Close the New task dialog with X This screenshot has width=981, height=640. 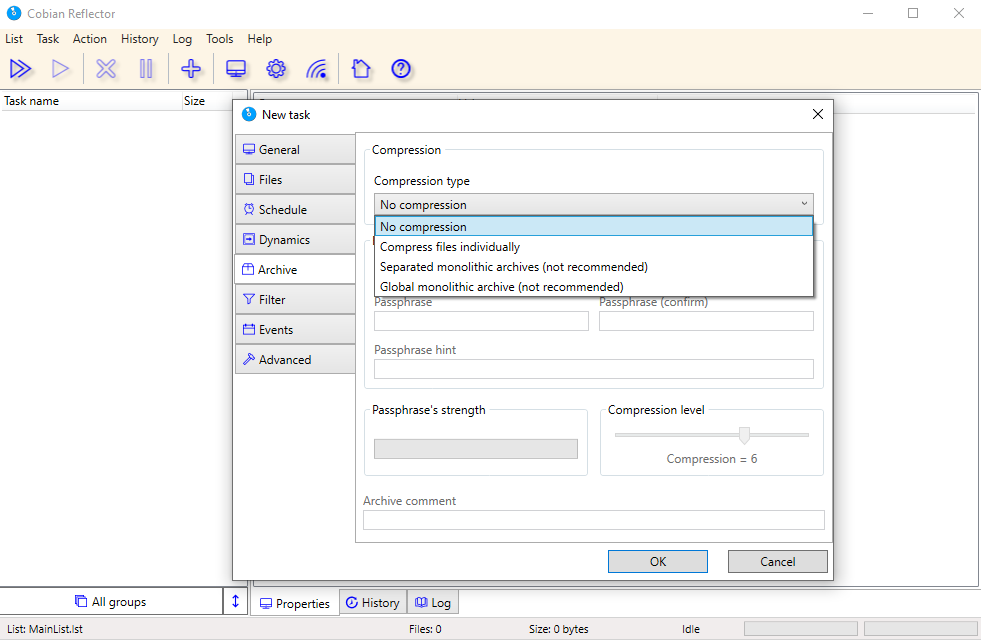coord(818,114)
